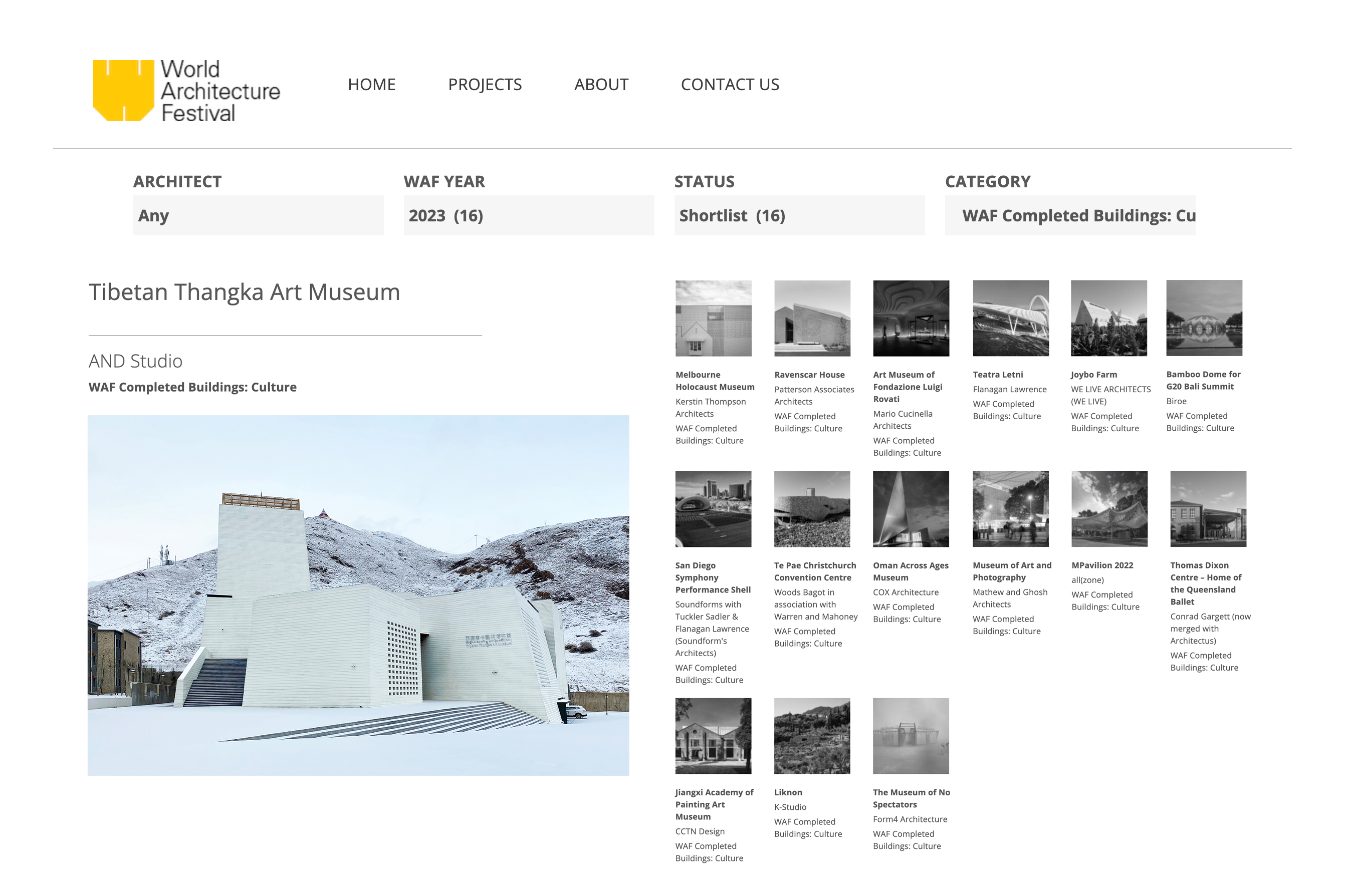Follow the Ravenscar House title link
The image size is (1345, 896).
point(809,375)
